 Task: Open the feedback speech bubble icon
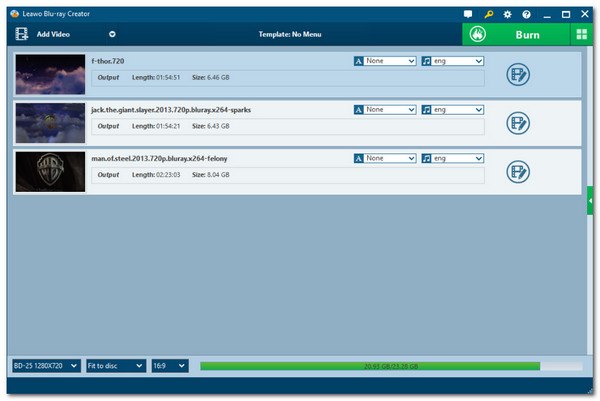pos(468,14)
